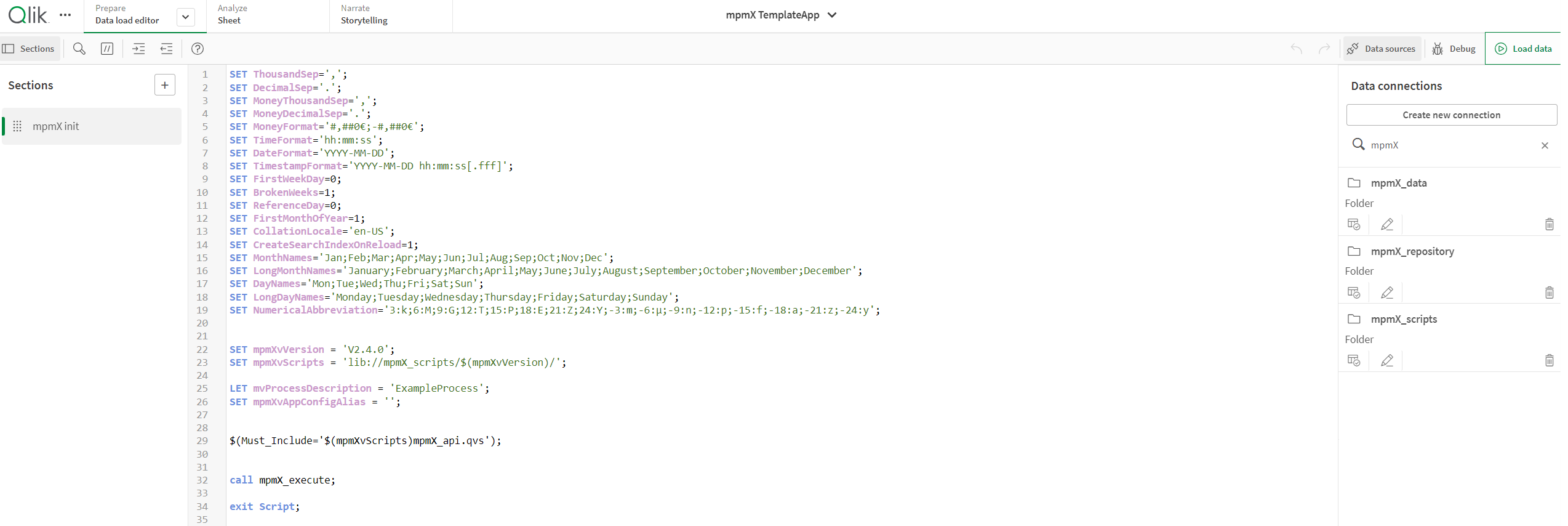Click the SET CollationLocale line
The width and height of the screenshot is (1568, 526).
(x=312, y=232)
